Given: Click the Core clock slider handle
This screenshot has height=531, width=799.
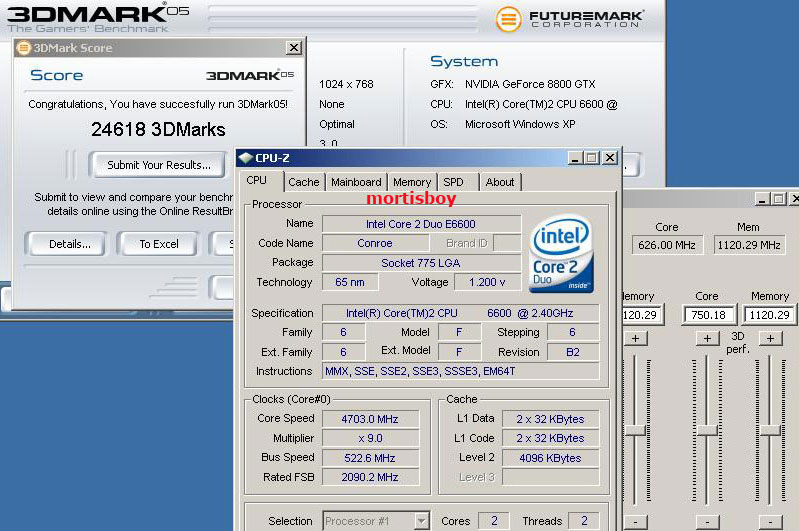Looking at the screenshot, I should [x=707, y=431].
